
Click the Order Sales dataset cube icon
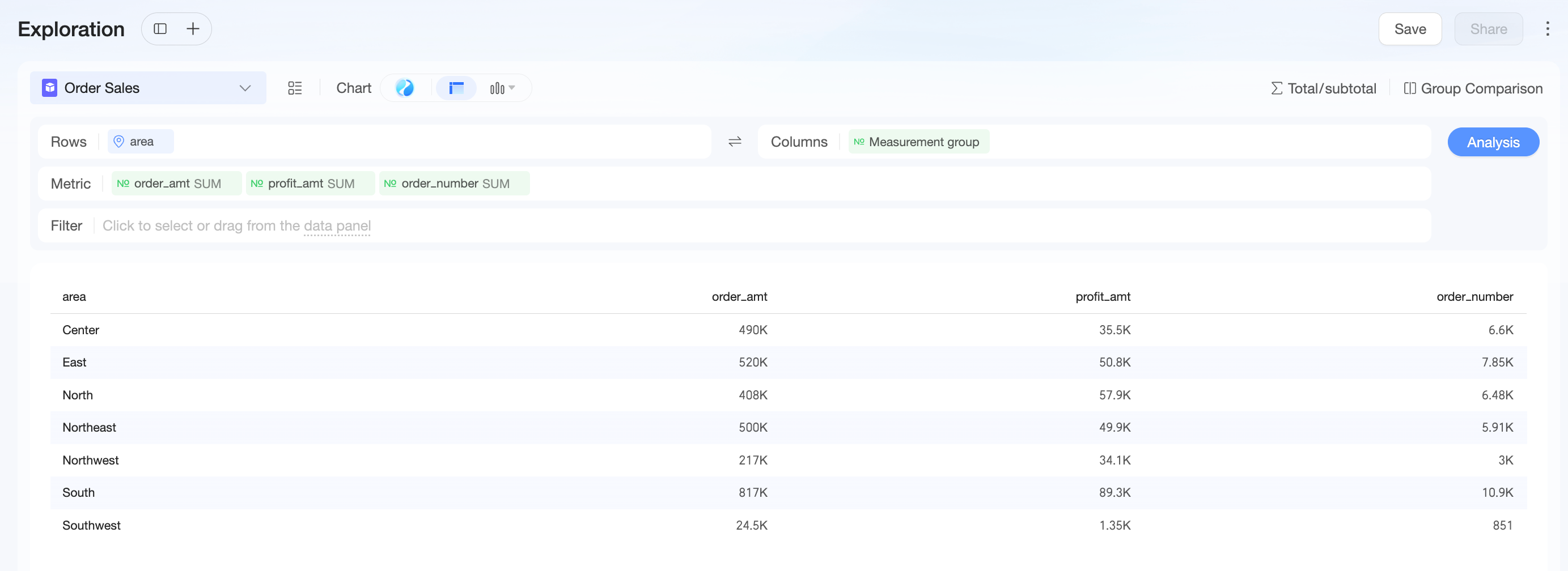[x=49, y=88]
